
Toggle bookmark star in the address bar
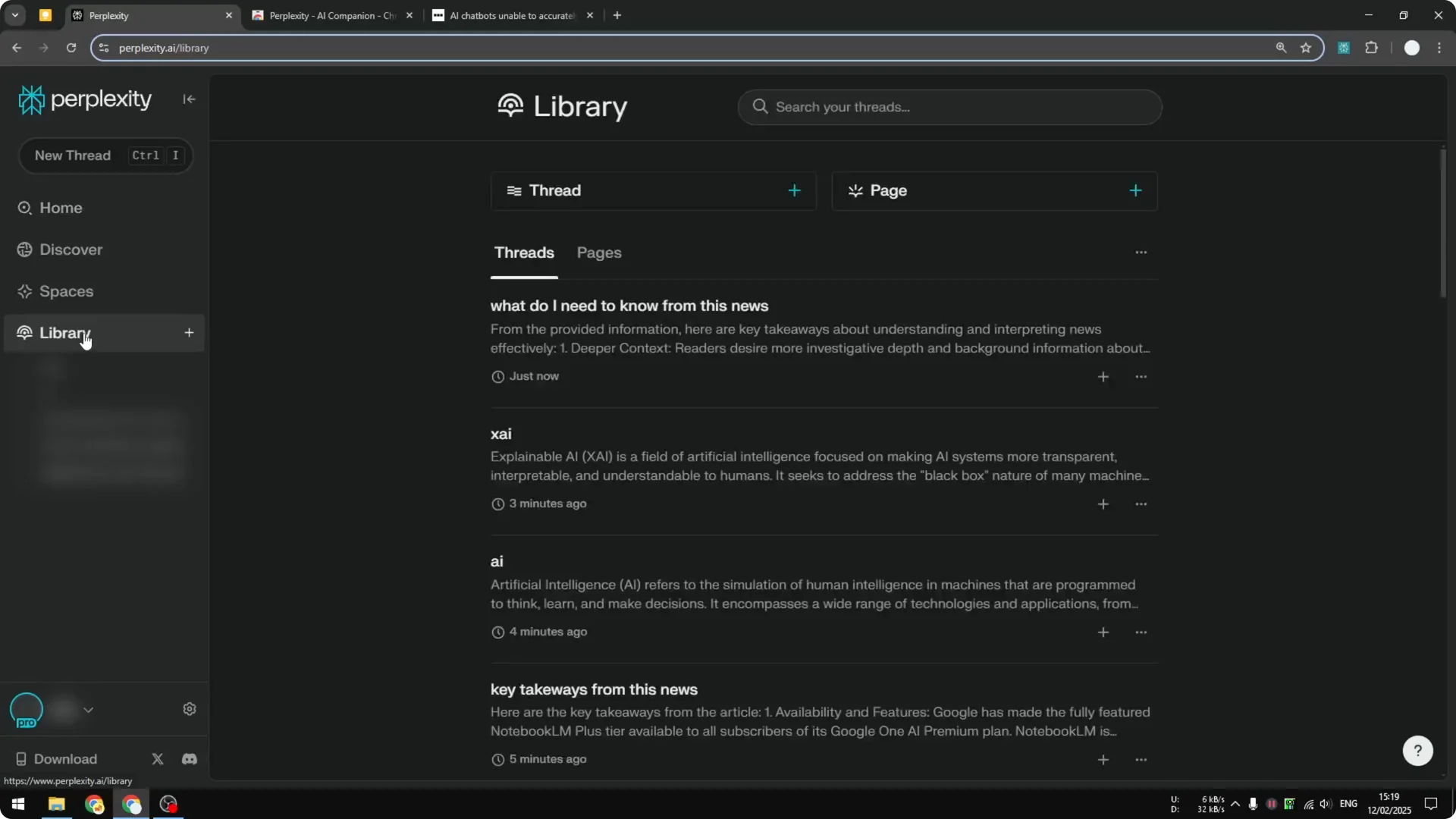tap(1307, 48)
